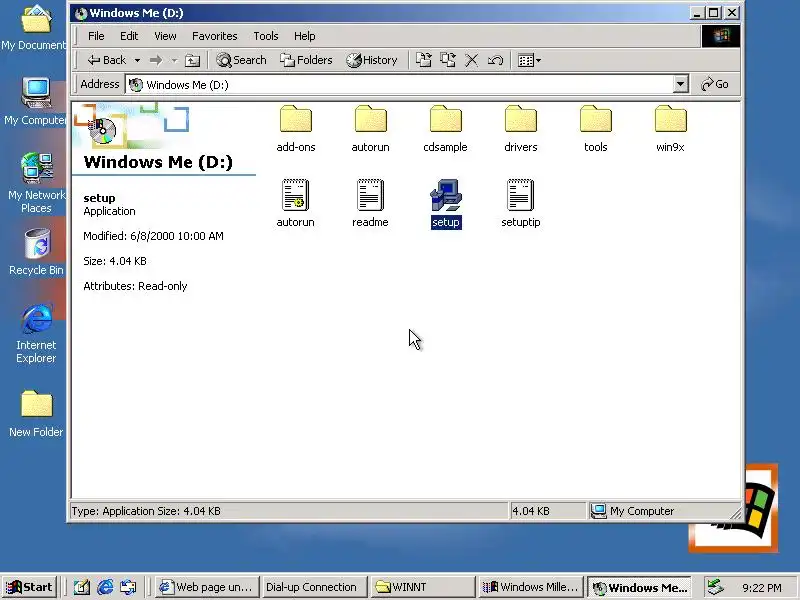Switch to Web page un... taskbar button
The height and width of the screenshot is (600, 800).
pos(207,587)
